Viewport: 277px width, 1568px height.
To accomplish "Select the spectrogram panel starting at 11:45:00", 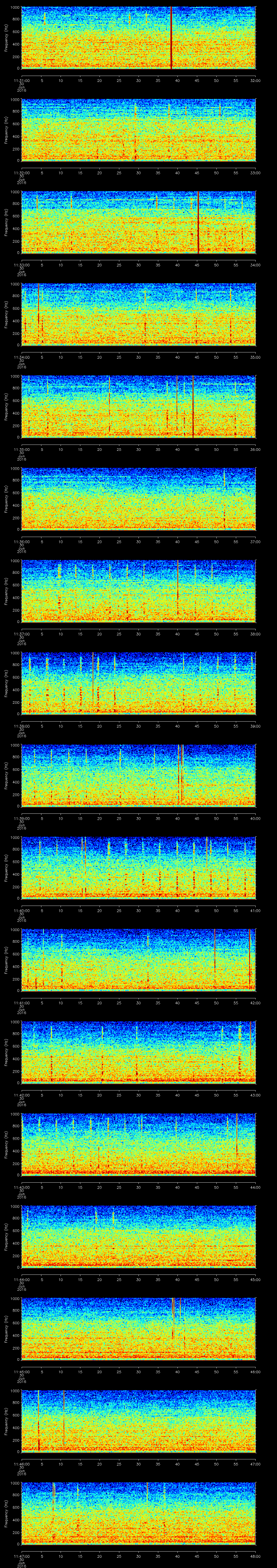I will click(x=139, y=1329).
